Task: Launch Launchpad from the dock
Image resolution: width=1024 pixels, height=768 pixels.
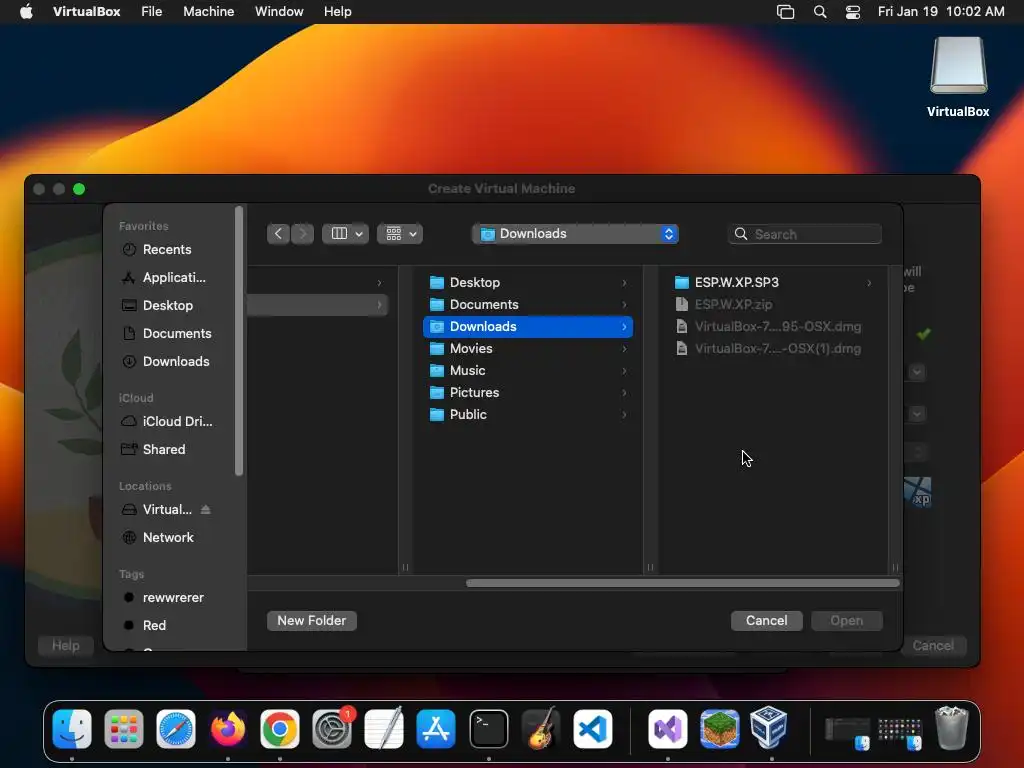Action: (x=123, y=729)
